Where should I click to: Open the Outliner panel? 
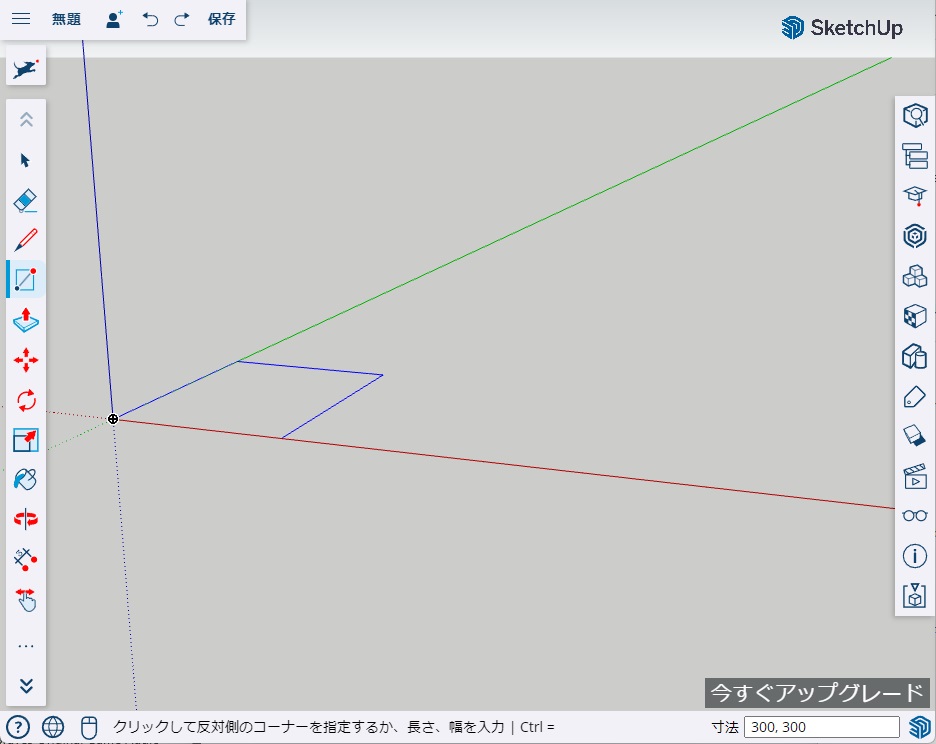coord(914,156)
